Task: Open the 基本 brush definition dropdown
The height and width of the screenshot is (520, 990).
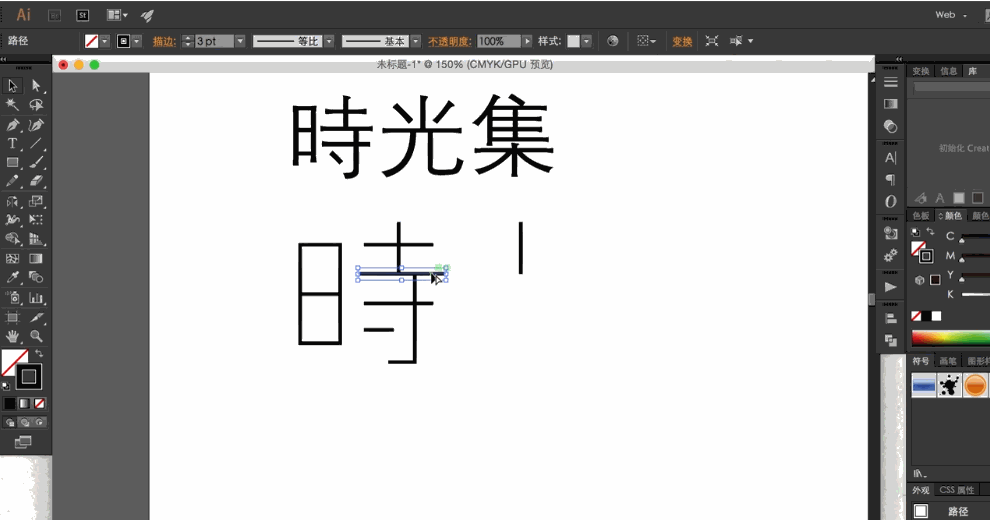Action: [415, 41]
